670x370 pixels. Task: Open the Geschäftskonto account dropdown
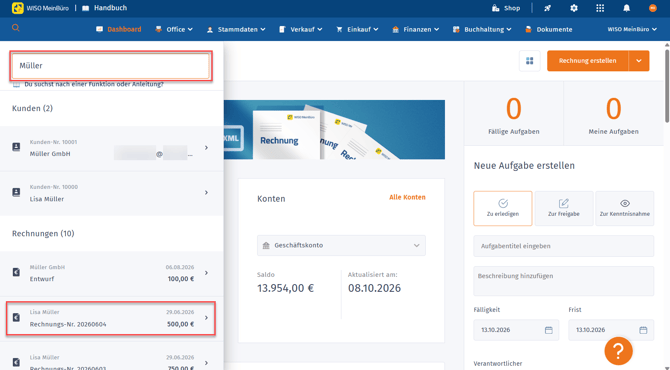341,245
